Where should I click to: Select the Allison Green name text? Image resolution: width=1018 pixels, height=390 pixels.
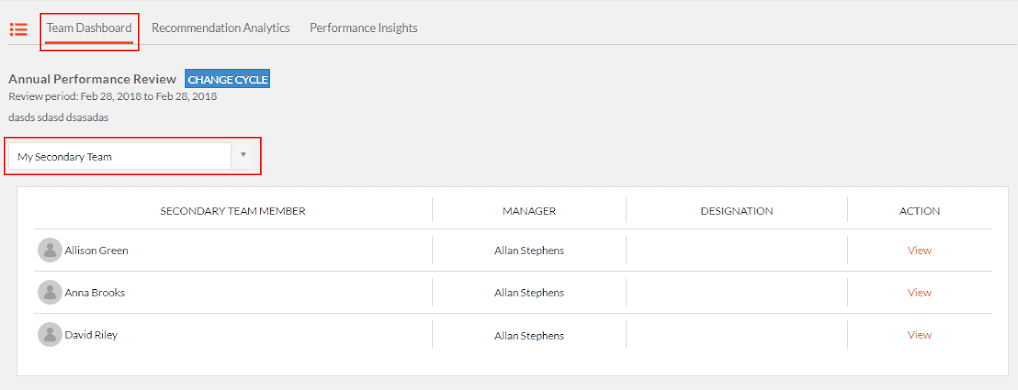96,250
